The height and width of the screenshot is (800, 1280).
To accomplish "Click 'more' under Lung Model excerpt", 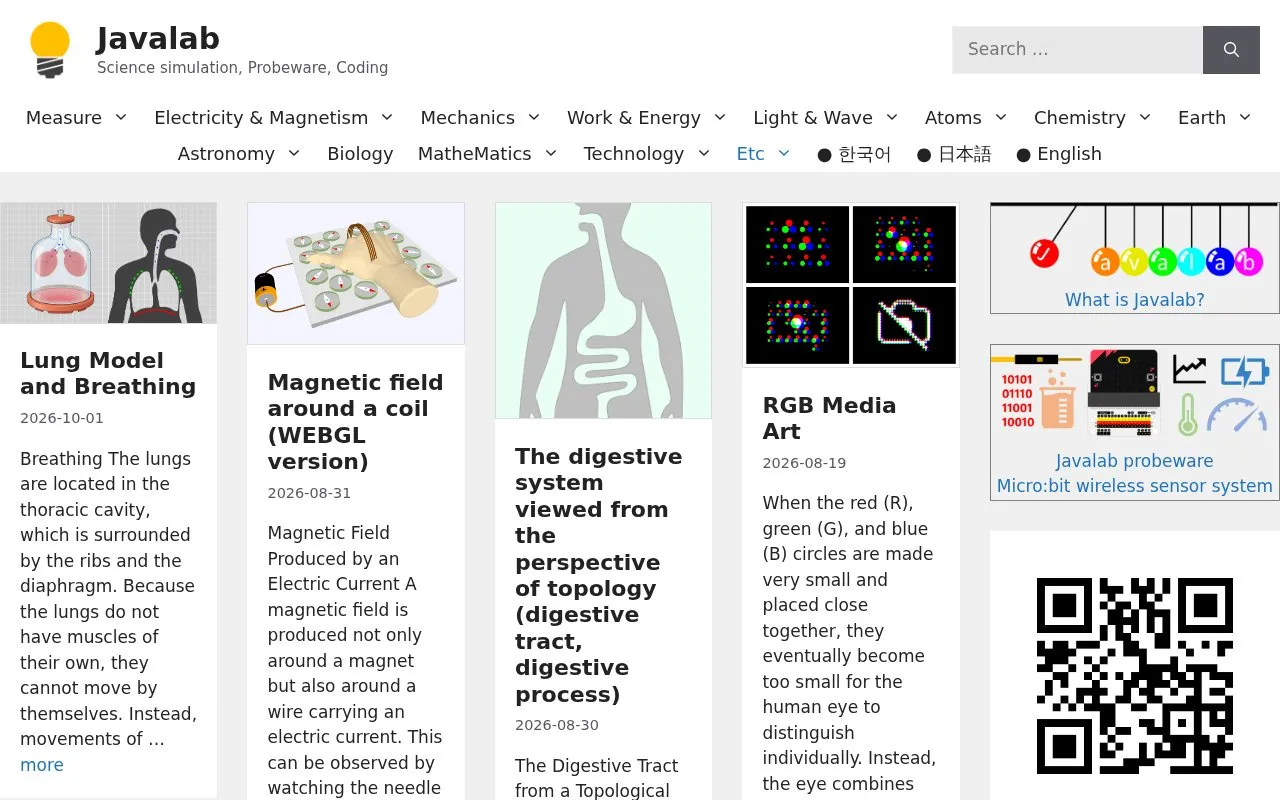I will pyautogui.click(x=42, y=765).
